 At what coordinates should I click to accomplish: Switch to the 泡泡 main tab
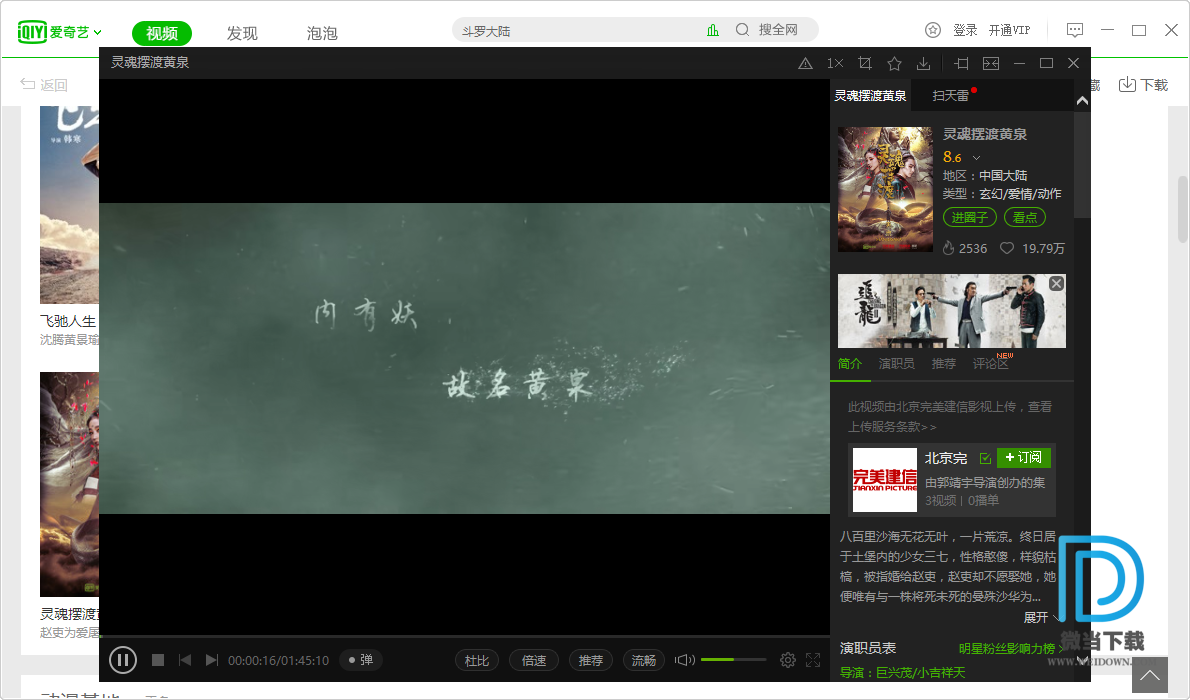pos(322,33)
